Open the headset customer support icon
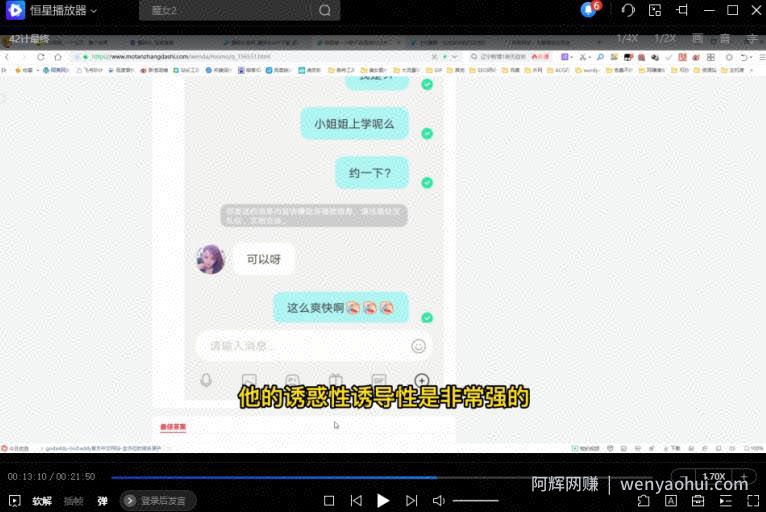 628,10
